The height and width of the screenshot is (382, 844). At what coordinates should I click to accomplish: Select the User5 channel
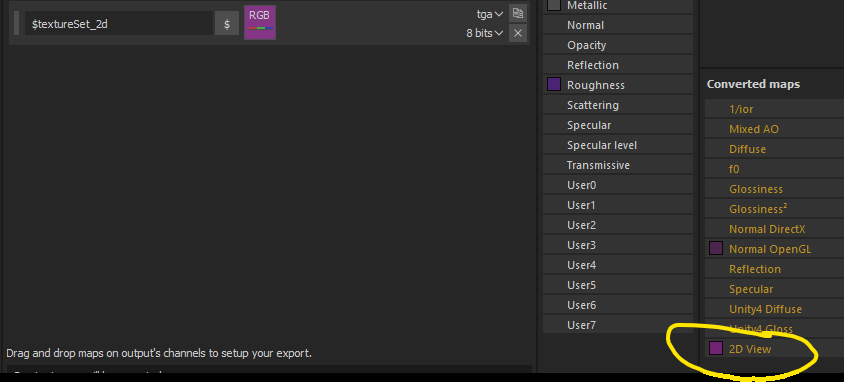(x=617, y=285)
